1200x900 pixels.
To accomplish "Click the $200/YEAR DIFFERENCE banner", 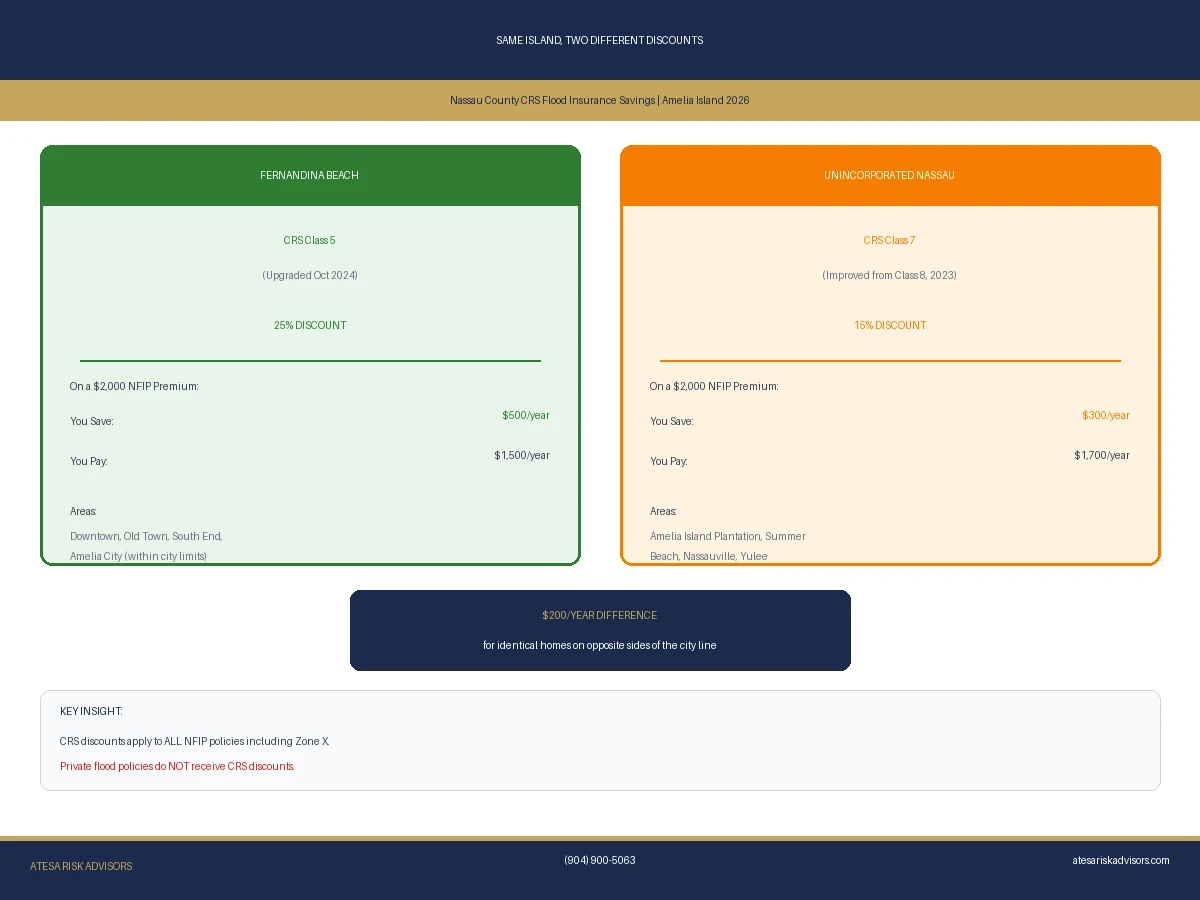I will click(x=600, y=630).
